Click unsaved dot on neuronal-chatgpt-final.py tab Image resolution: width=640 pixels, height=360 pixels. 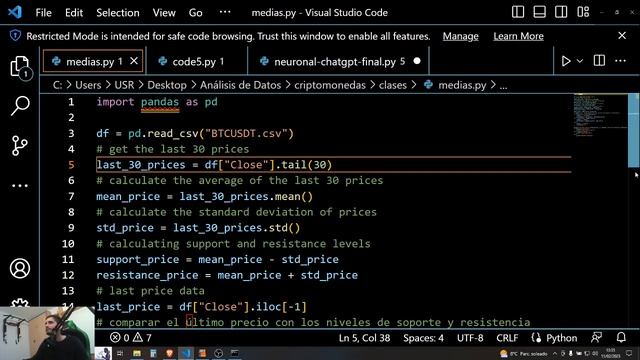pyautogui.click(x=417, y=61)
